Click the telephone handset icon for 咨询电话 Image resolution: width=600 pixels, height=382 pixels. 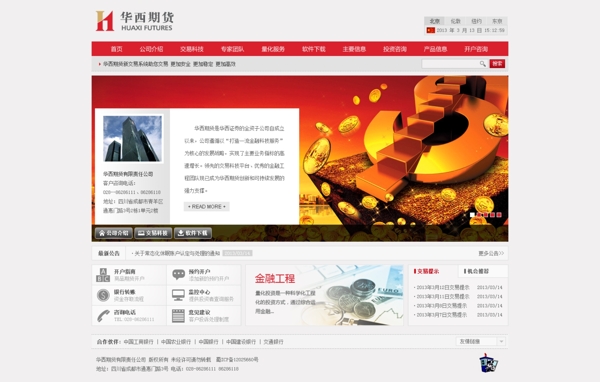[103, 316]
